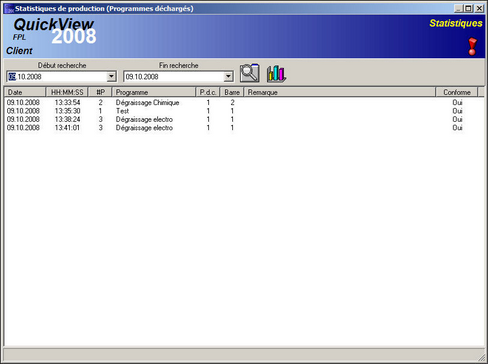488x364 pixels.
Task: Click the P.d.c. column header
Action: pos(208,92)
